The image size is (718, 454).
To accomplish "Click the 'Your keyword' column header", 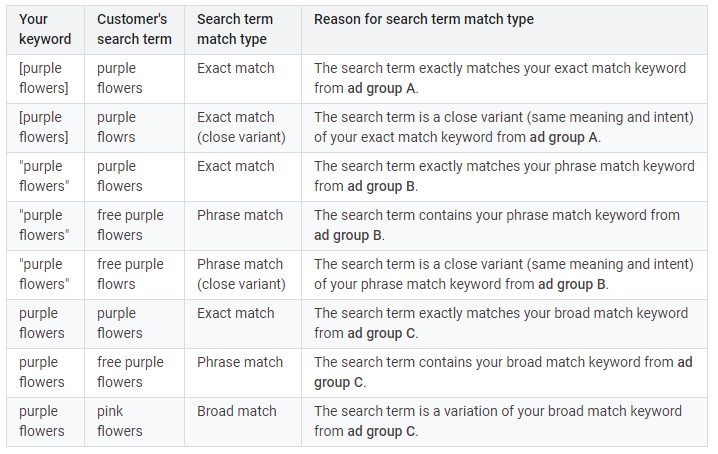I will (45, 29).
